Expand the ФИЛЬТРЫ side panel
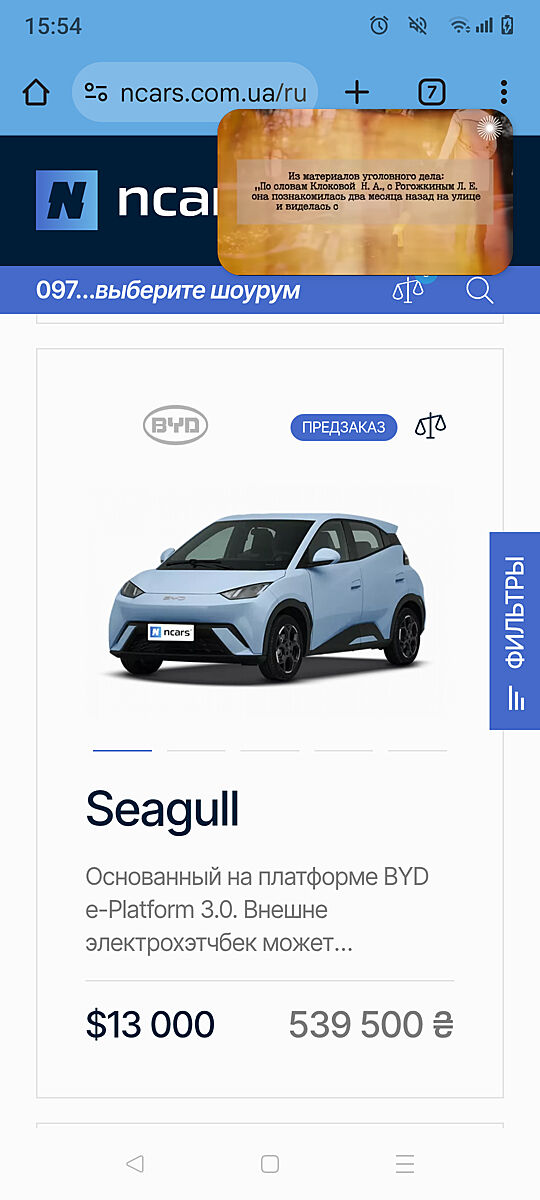The width and height of the screenshot is (540, 1200). pyautogui.click(x=515, y=630)
